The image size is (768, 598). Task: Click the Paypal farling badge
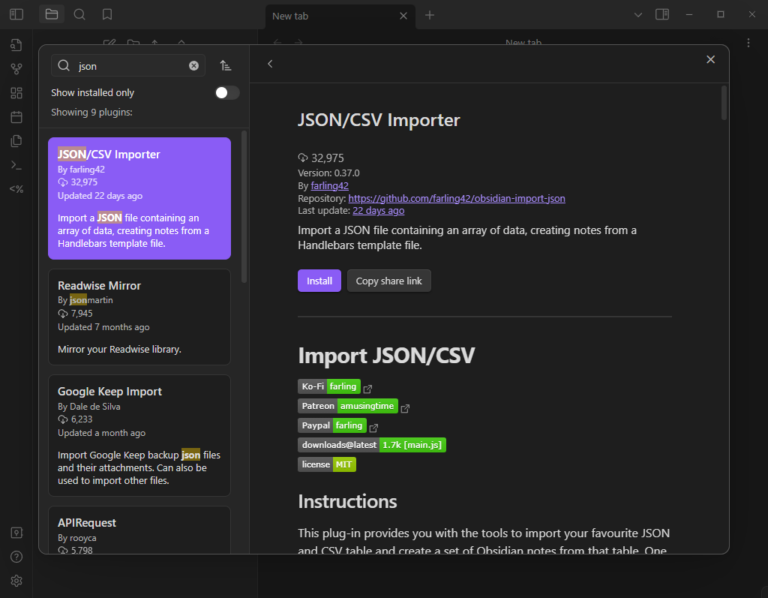(x=332, y=426)
